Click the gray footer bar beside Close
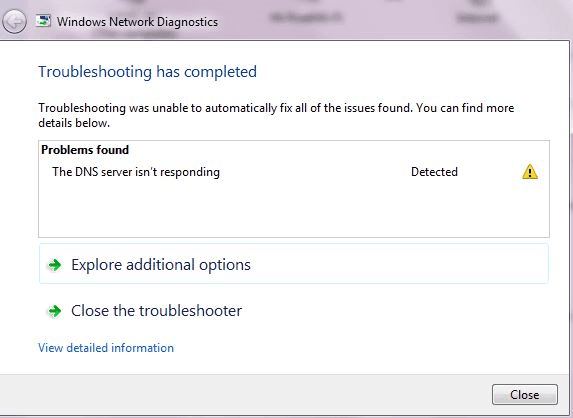The height and width of the screenshot is (418, 573). pyautogui.click(x=245, y=395)
